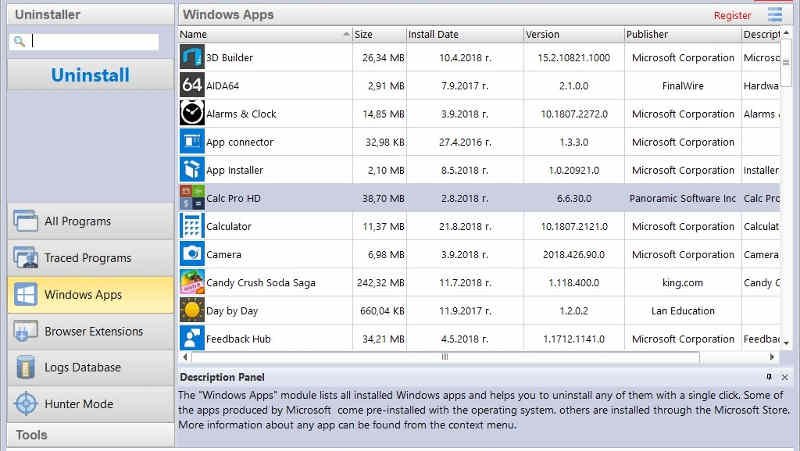Click horizontal scrollbar right arrow

click(771, 357)
